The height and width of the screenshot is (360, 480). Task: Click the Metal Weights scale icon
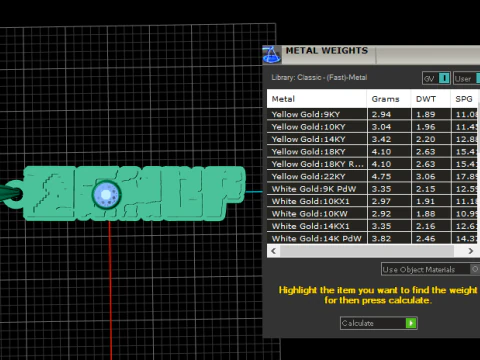[272, 55]
